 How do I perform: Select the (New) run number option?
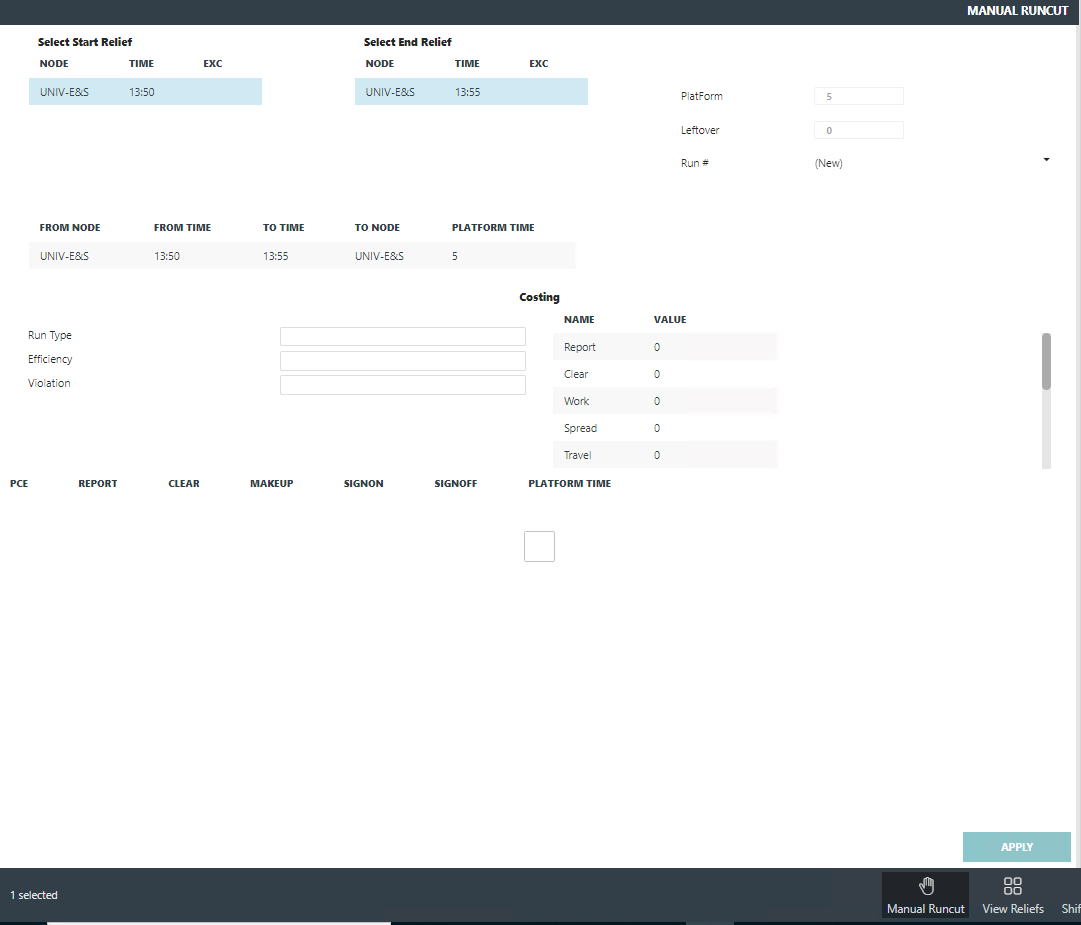(828, 163)
